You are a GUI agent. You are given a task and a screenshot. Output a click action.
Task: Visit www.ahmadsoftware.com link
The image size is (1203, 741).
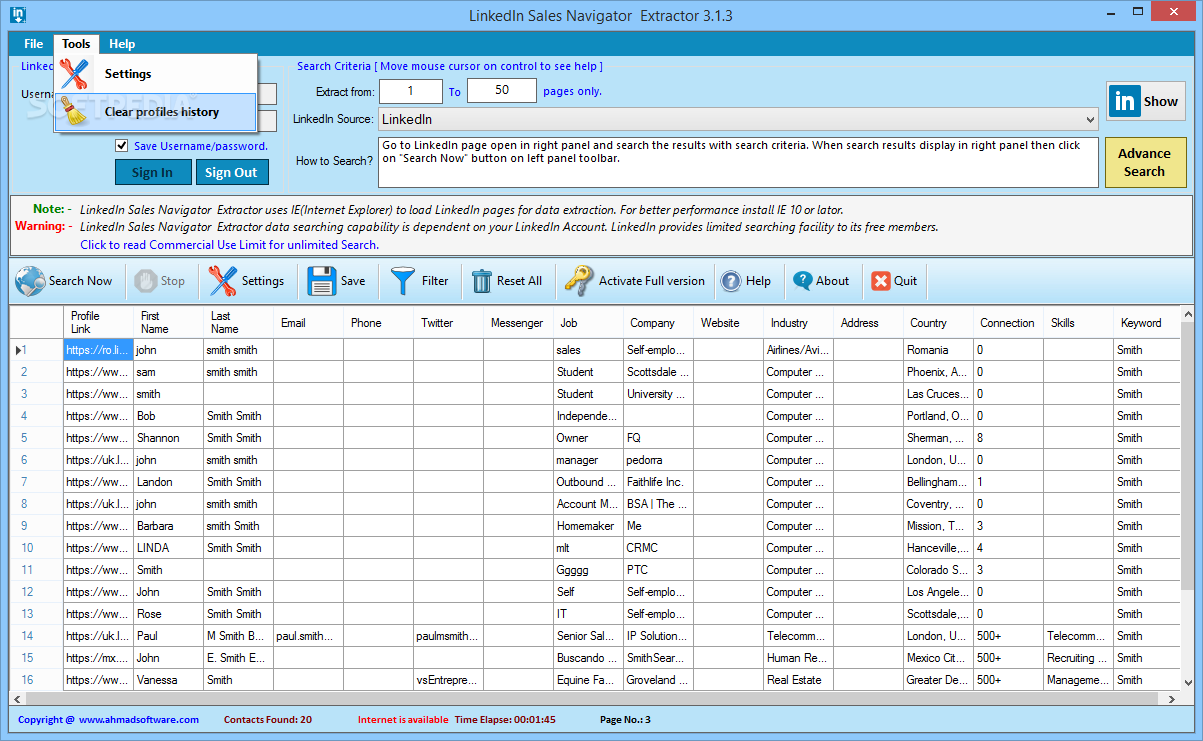point(139,719)
